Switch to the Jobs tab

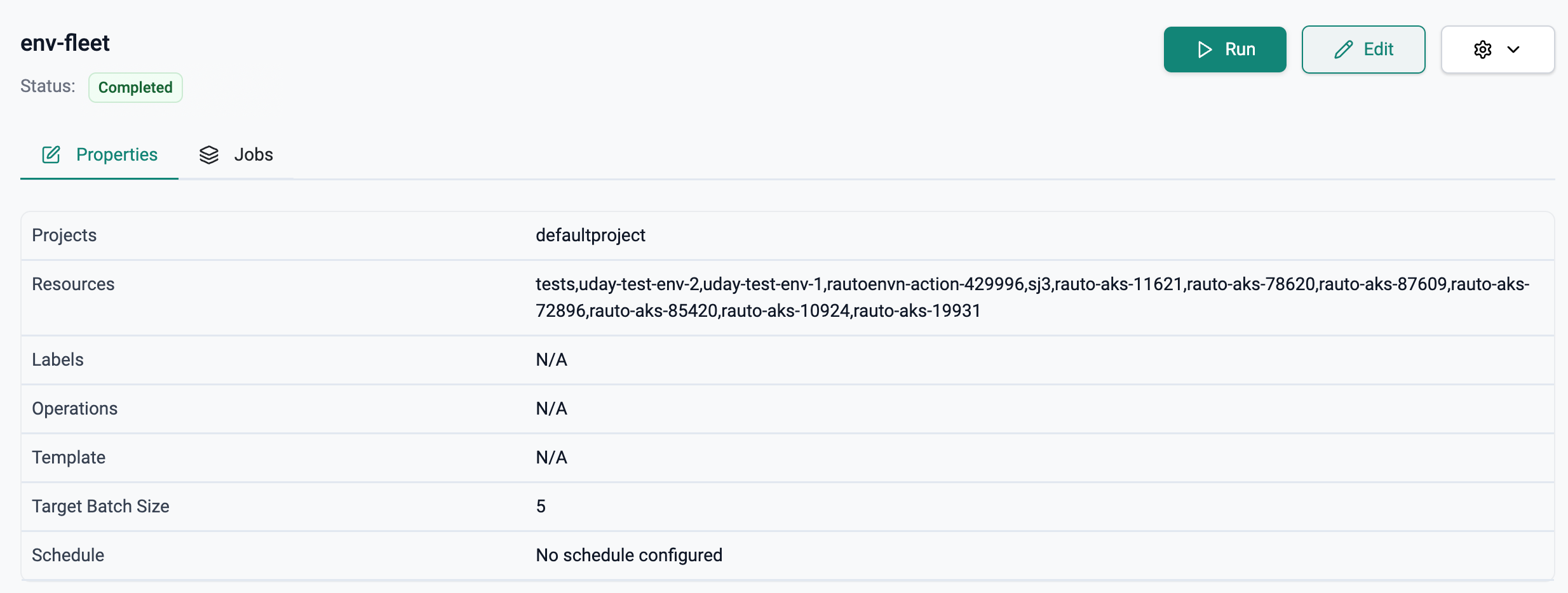(253, 154)
